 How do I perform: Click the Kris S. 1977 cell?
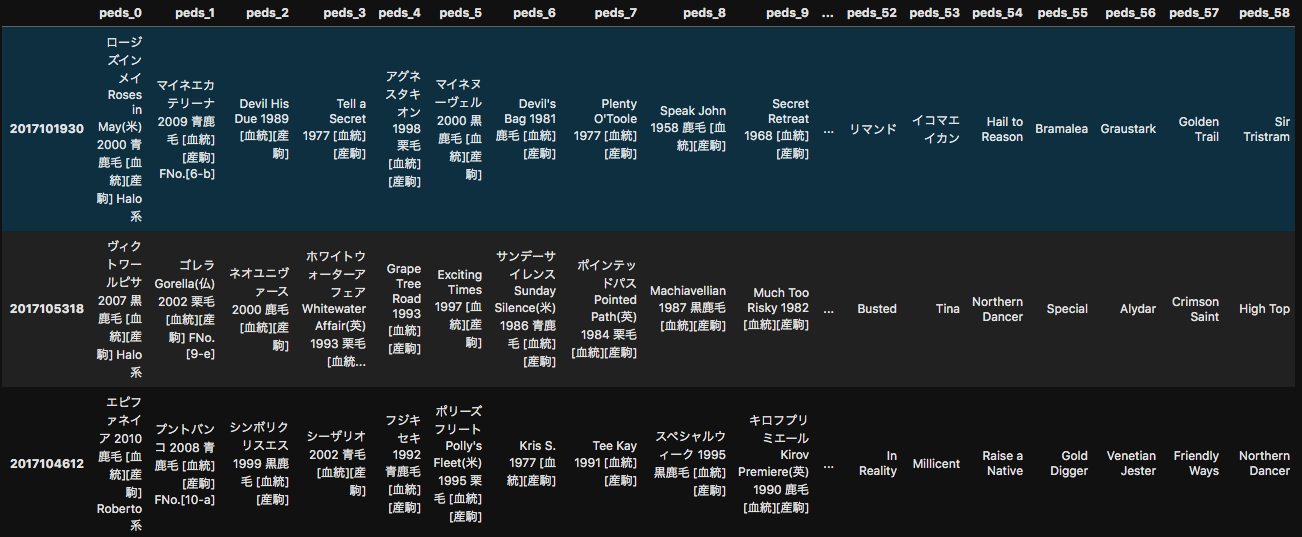(x=532, y=464)
